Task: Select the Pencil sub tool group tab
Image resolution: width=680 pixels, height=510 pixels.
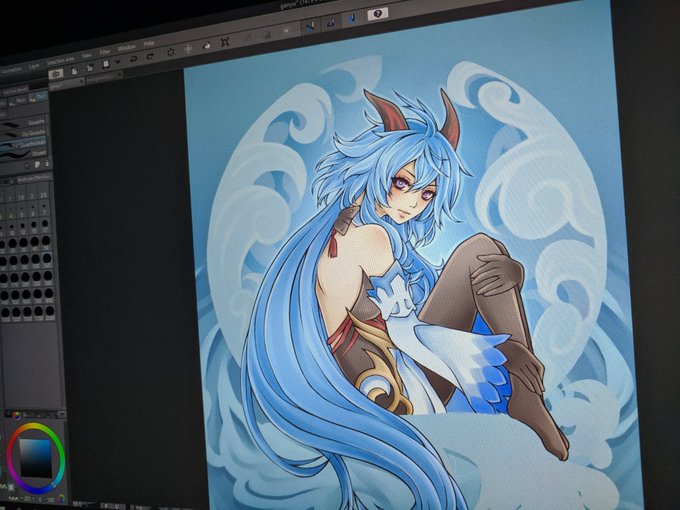Action: pos(19,101)
